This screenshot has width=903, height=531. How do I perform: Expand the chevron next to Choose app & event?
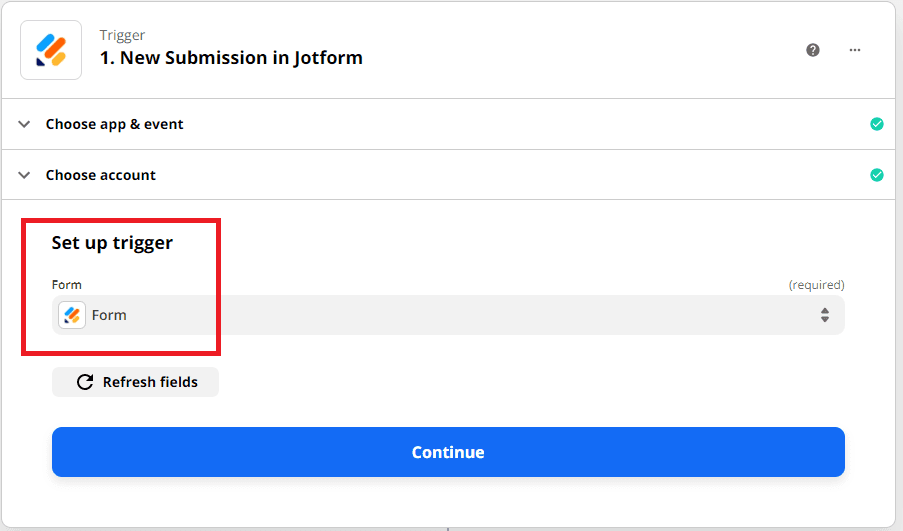(x=24, y=124)
